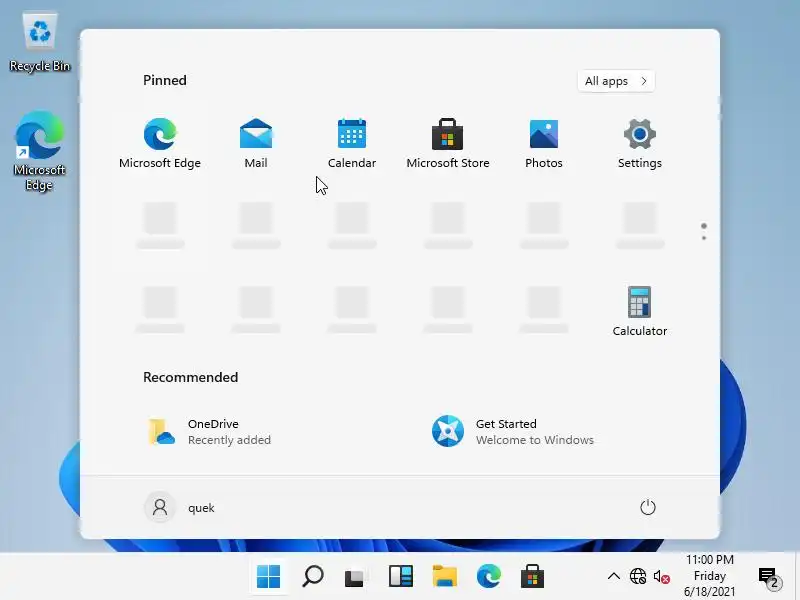Open the Widgets panel on taskbar
Image resolution: width=800 pixels, height=600 pixels.
[401, 577]
